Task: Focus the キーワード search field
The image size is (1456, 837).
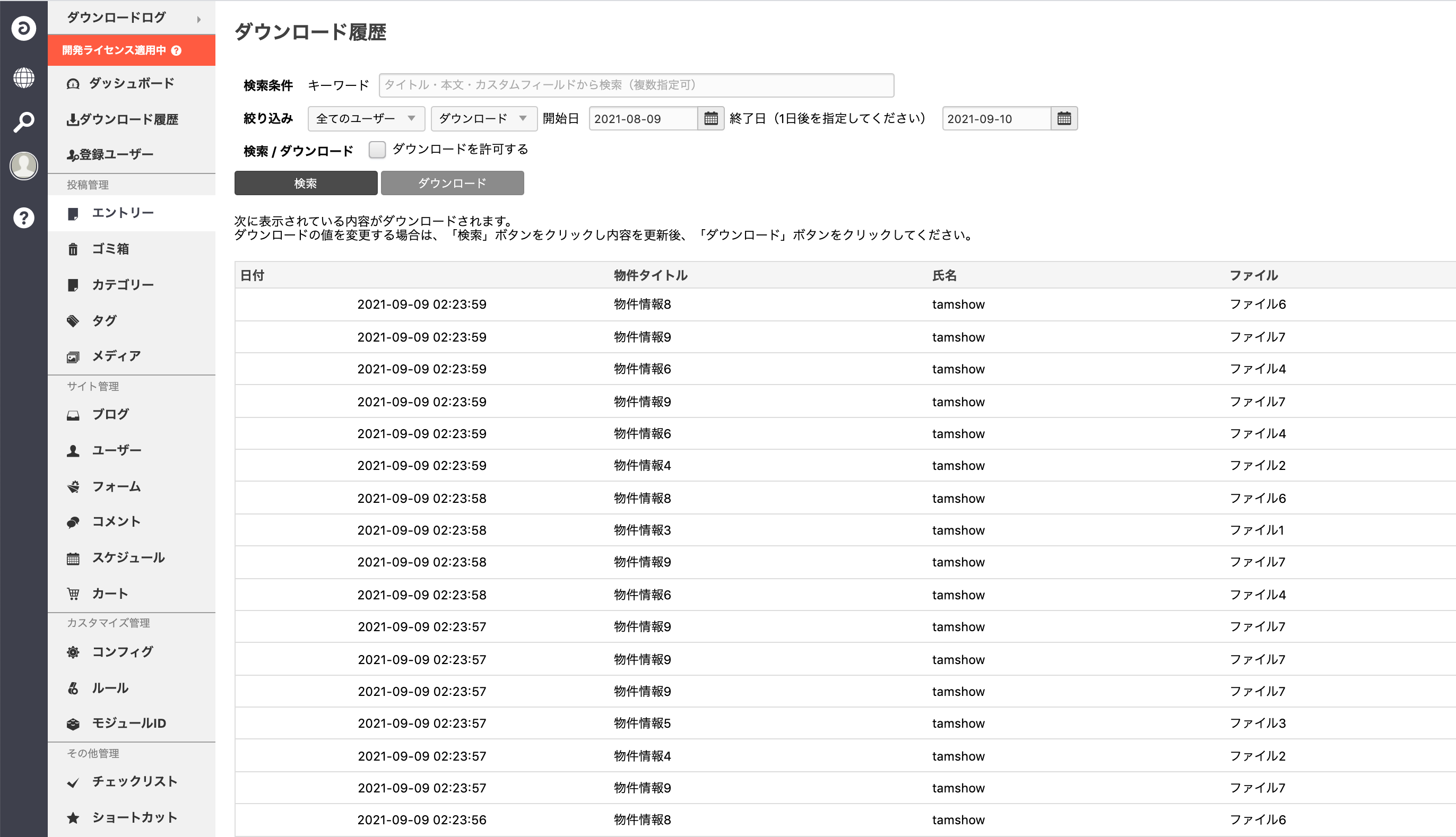Action: click(x=636, y=85)
